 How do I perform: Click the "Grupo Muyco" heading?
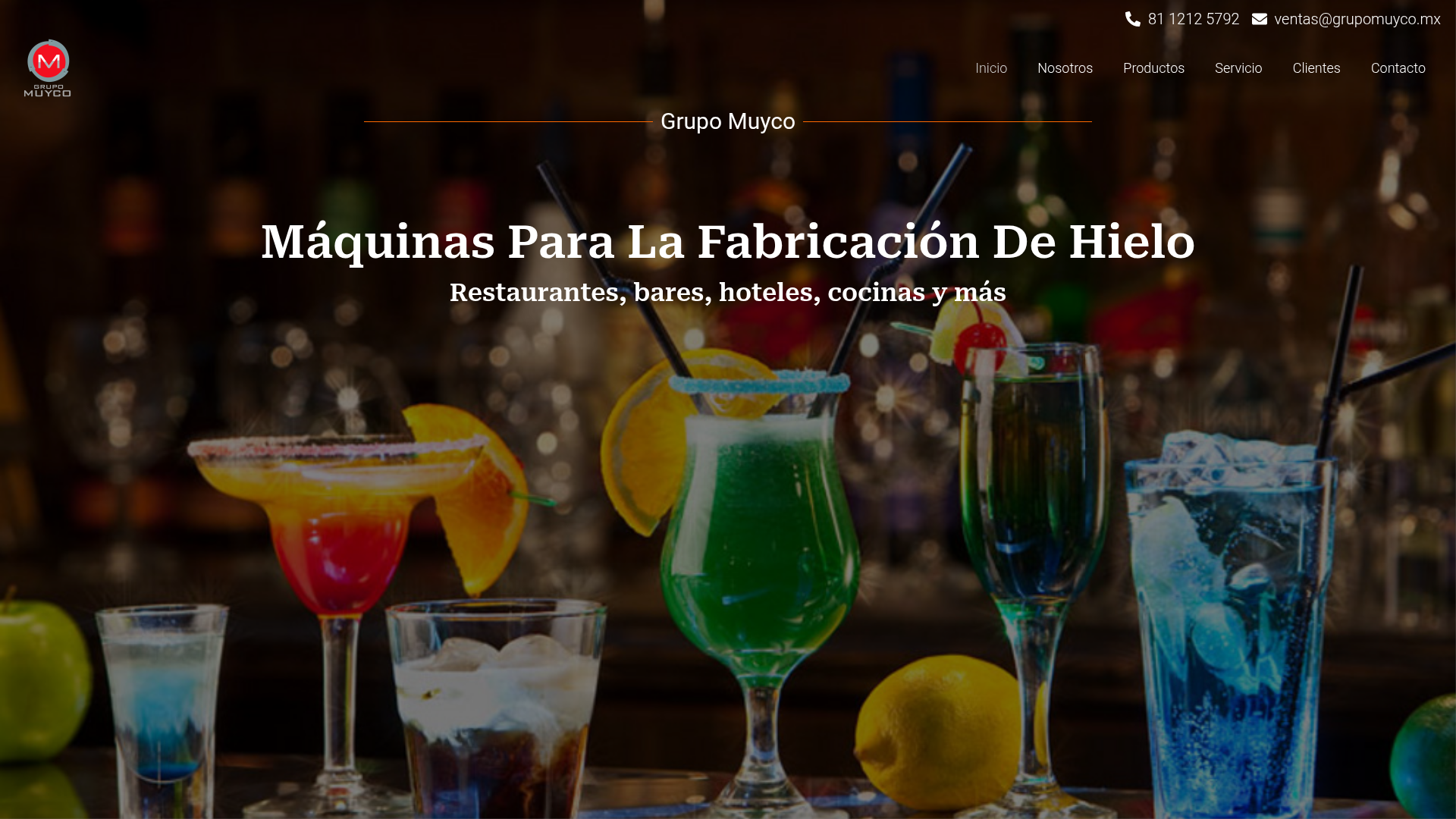click(728, 121)
